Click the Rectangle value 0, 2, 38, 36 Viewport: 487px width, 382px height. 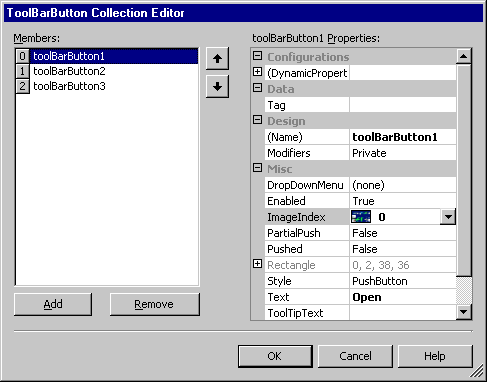tap(403, 265)
